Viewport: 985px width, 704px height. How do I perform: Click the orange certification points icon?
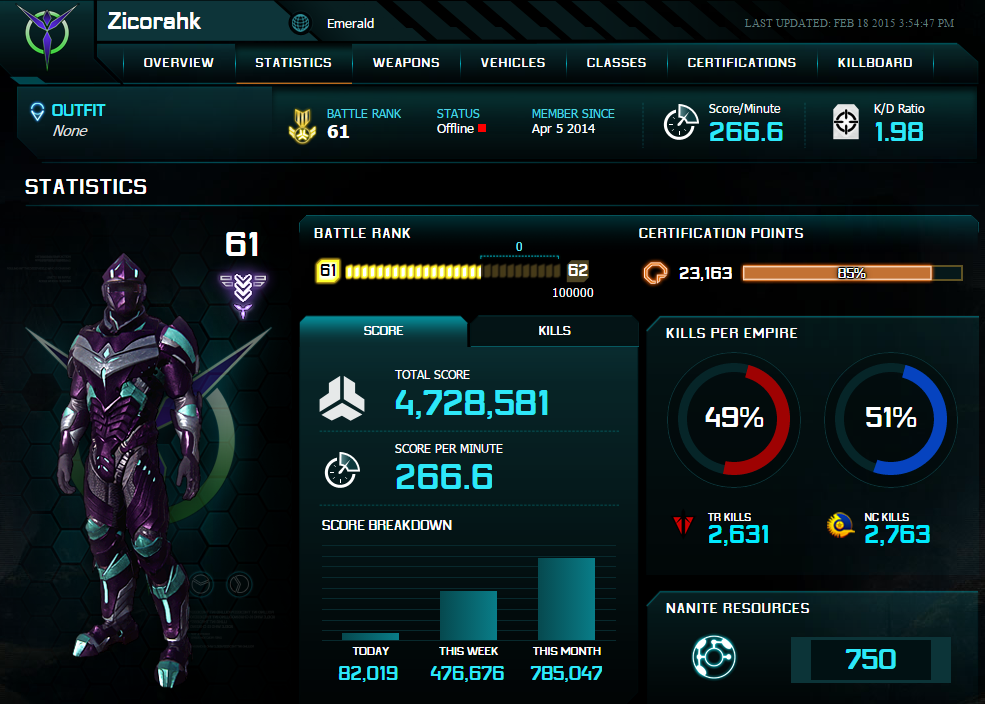pyautogui.click(x=655, y=273)
